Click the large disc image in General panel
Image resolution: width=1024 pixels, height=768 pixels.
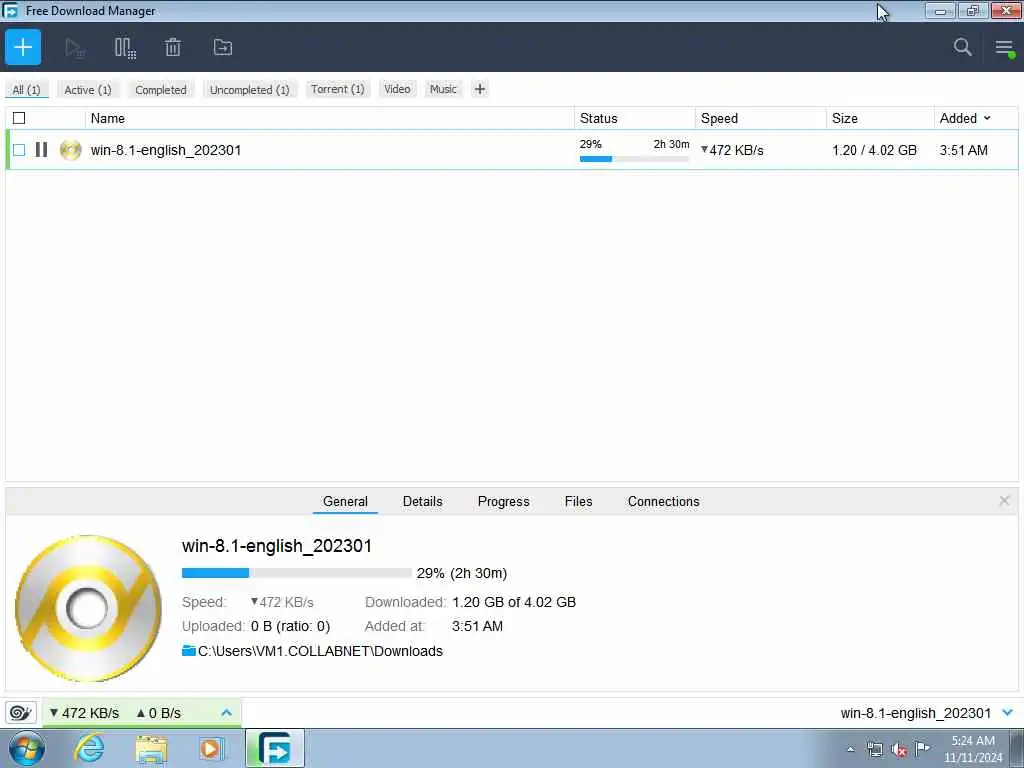(x=88, y=608)
